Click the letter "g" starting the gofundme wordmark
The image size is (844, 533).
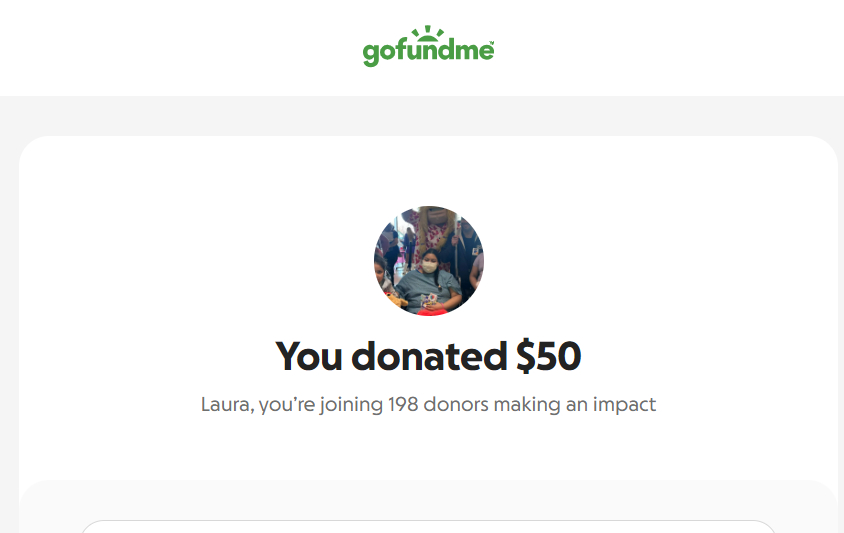[371, 54]
